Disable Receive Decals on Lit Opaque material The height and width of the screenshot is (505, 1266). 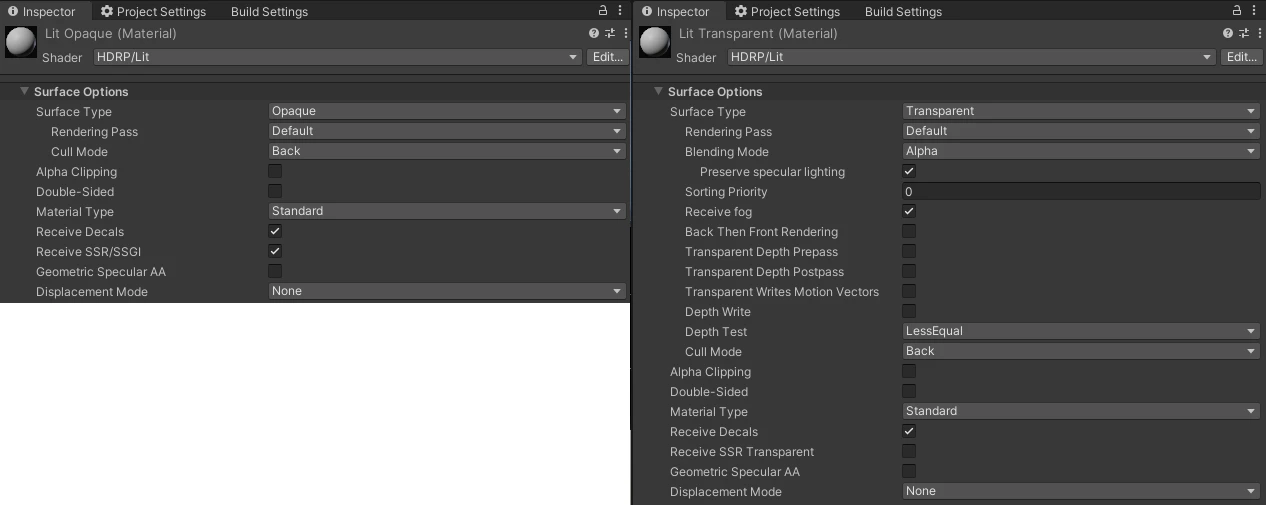(275, 231)
